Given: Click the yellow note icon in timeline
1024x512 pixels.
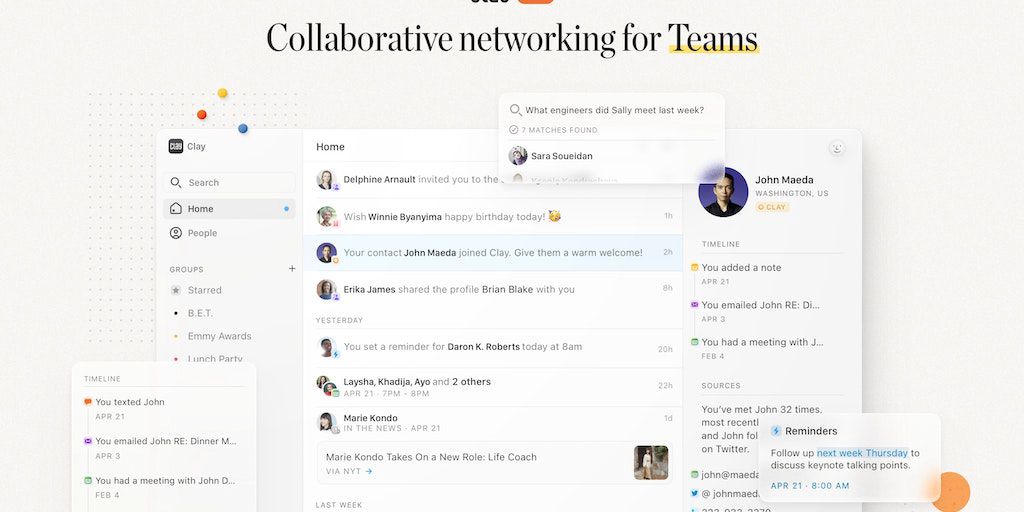Looking at the screenshot, I should [694, 267].
